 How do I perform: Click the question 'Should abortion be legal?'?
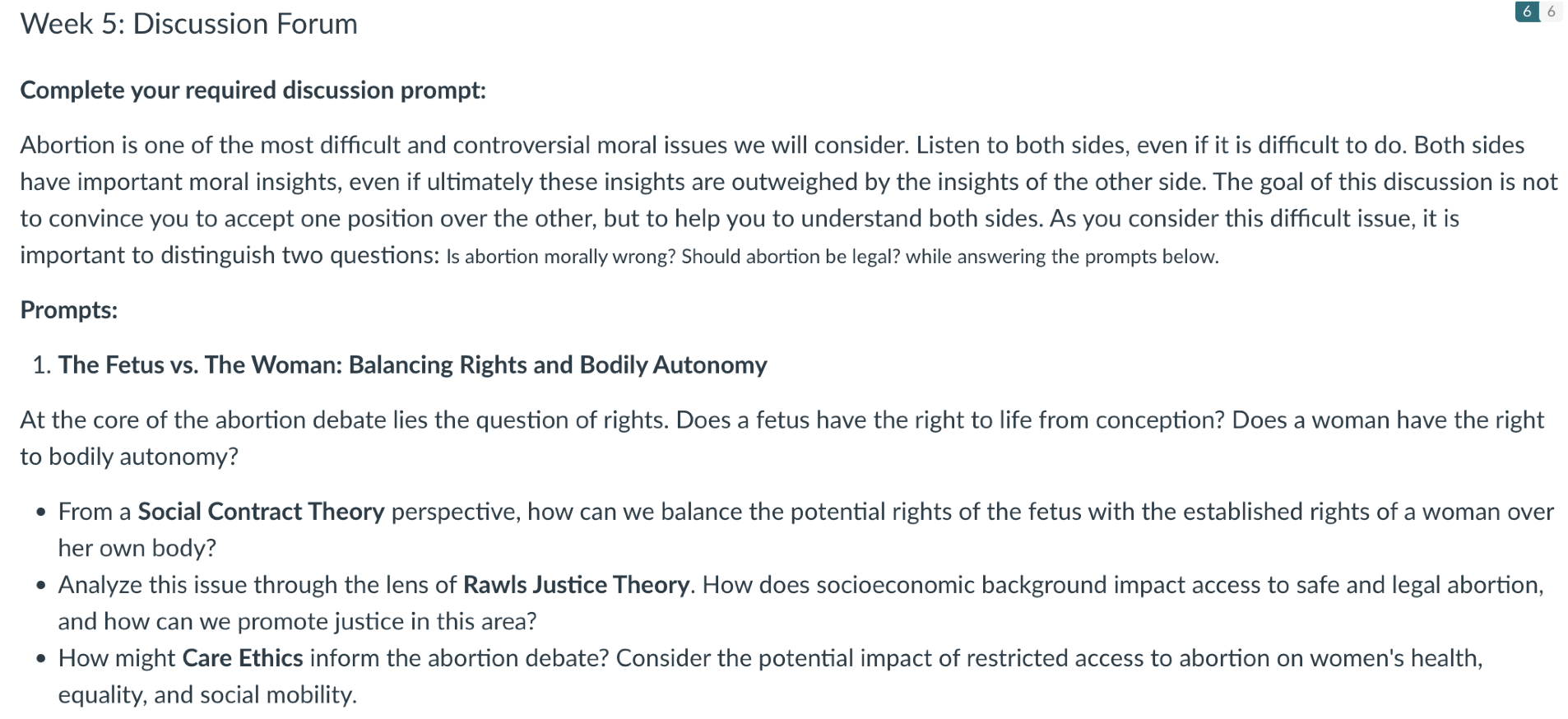click(x=791, y=257)
